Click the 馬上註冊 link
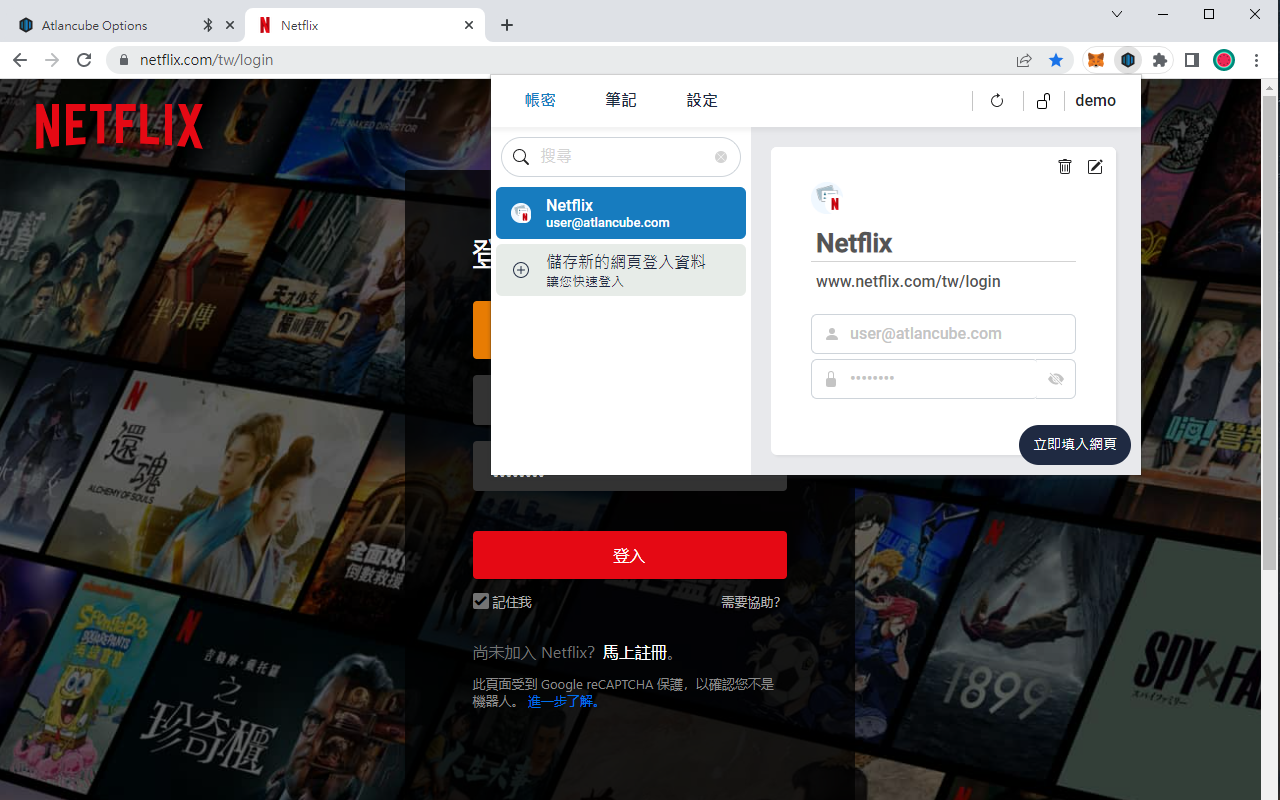 tap(634, 652)
